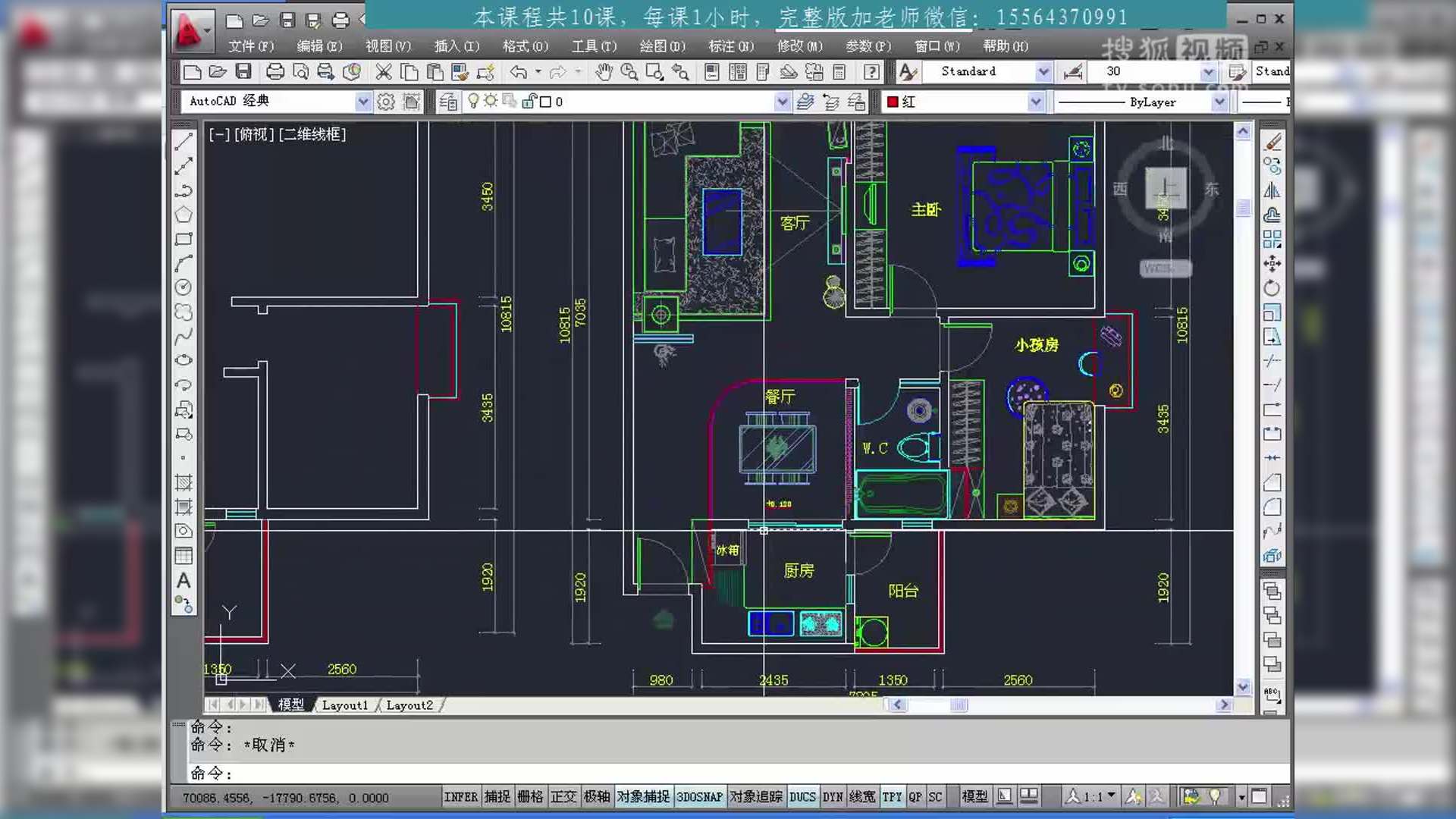Click the Pan hand tool

point(604,72)
